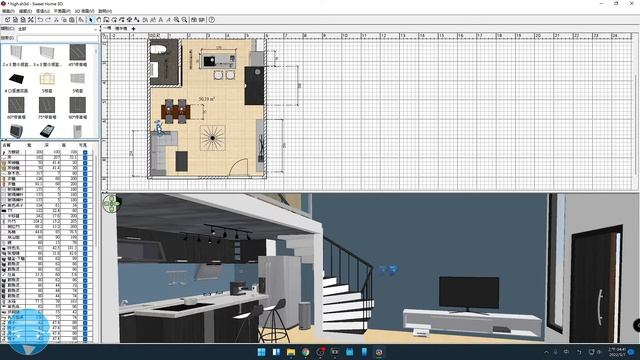Image resolution: width=640 pixels, height=360 pixels.
Task: Click the Create photo camera icon
Action: click(194, 20)
